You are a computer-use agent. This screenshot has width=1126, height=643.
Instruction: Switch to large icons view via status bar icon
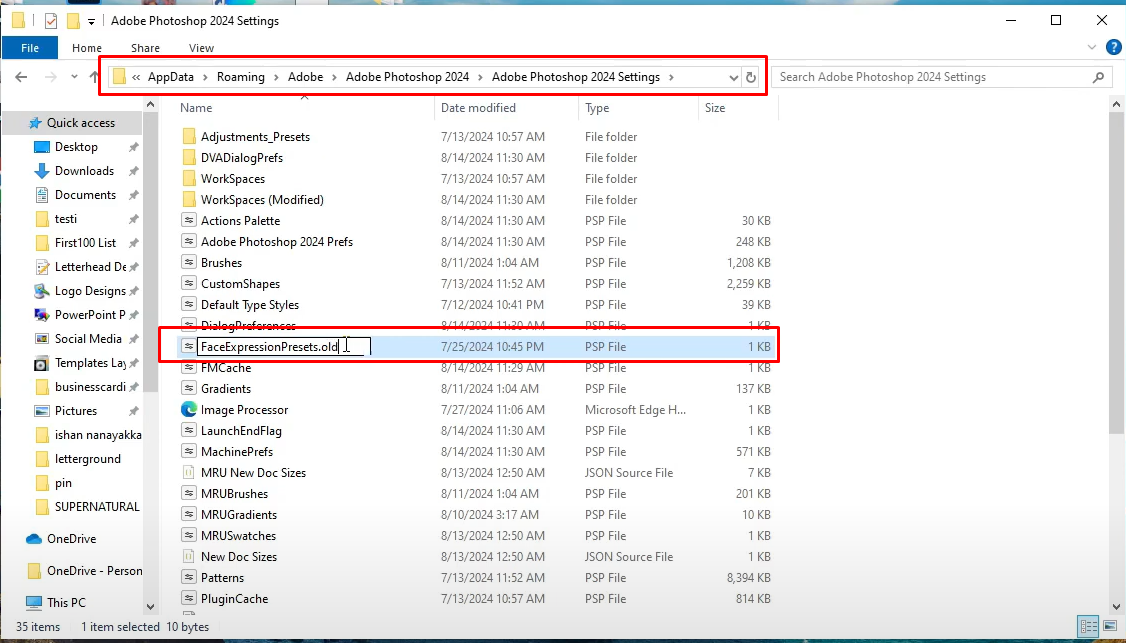point(1109,626)
